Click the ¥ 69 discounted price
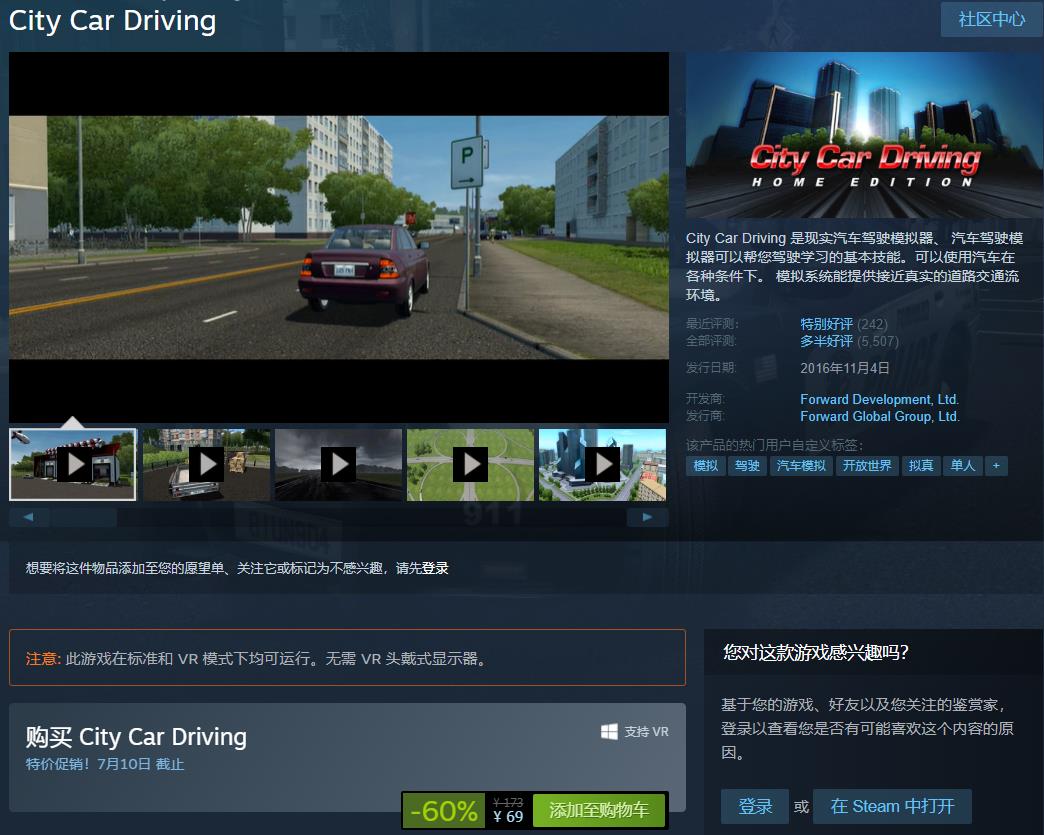Screen dimensions: 1044x835 coord(508,817)
